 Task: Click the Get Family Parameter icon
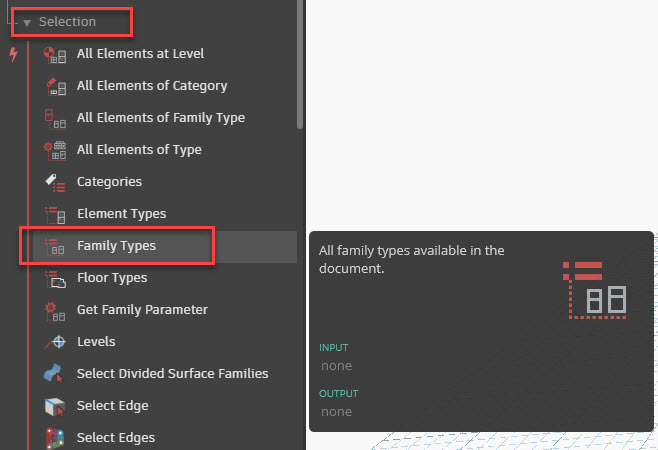pyautogui.click(x=55, y=311)
